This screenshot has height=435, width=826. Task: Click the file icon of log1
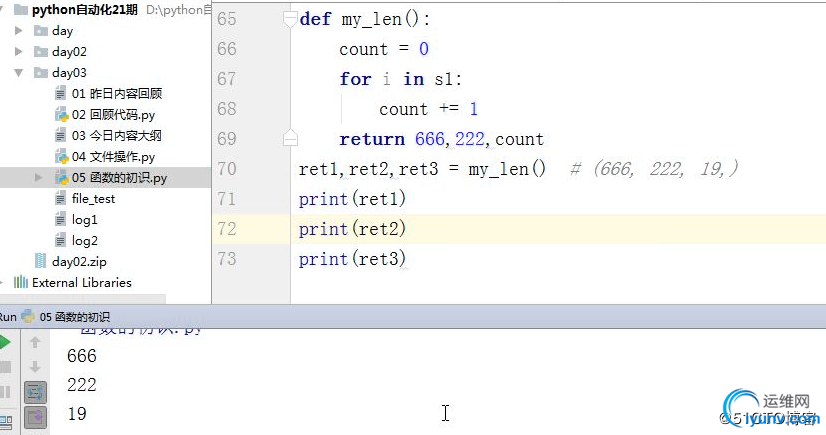point(61,220)
